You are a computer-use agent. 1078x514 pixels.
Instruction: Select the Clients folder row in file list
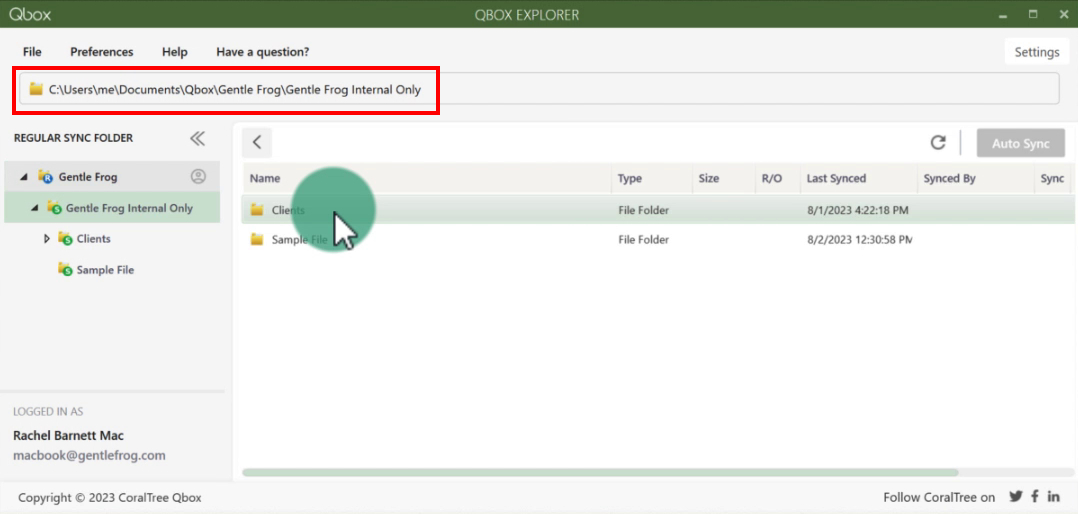pos(658,210)
